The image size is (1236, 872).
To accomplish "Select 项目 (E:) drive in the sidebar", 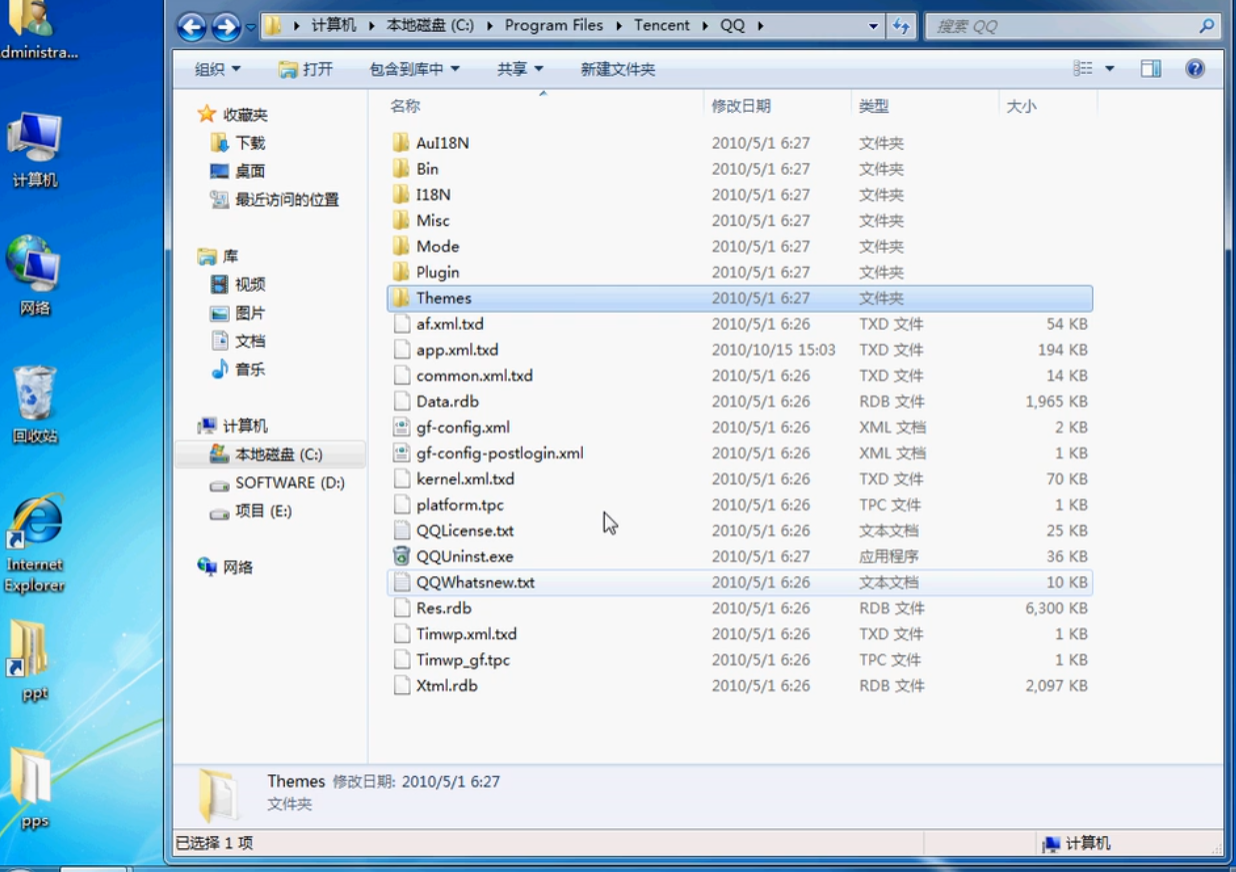I will tap(263, 511).
